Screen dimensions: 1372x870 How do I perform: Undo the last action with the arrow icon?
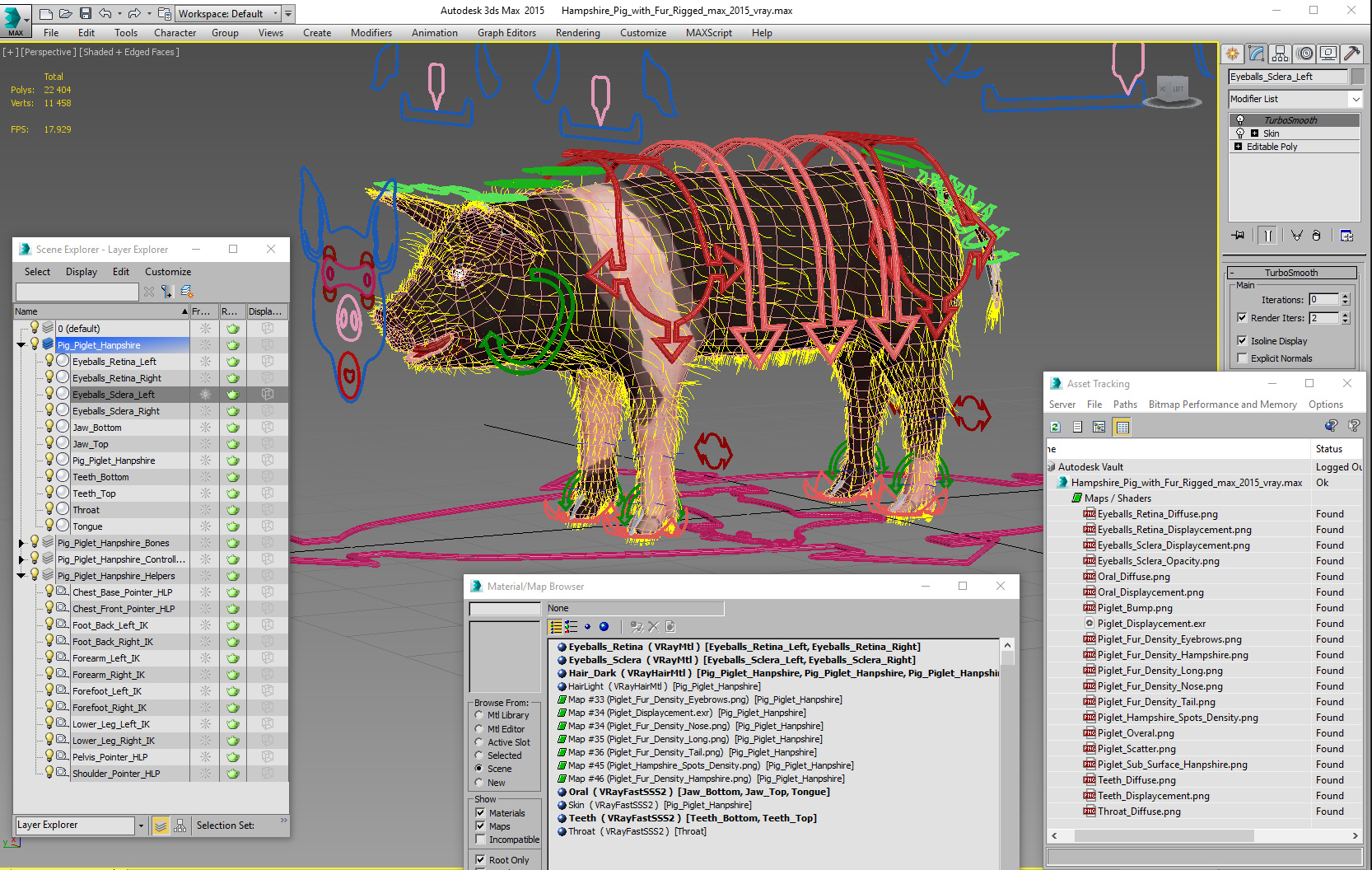click(105, 13)
